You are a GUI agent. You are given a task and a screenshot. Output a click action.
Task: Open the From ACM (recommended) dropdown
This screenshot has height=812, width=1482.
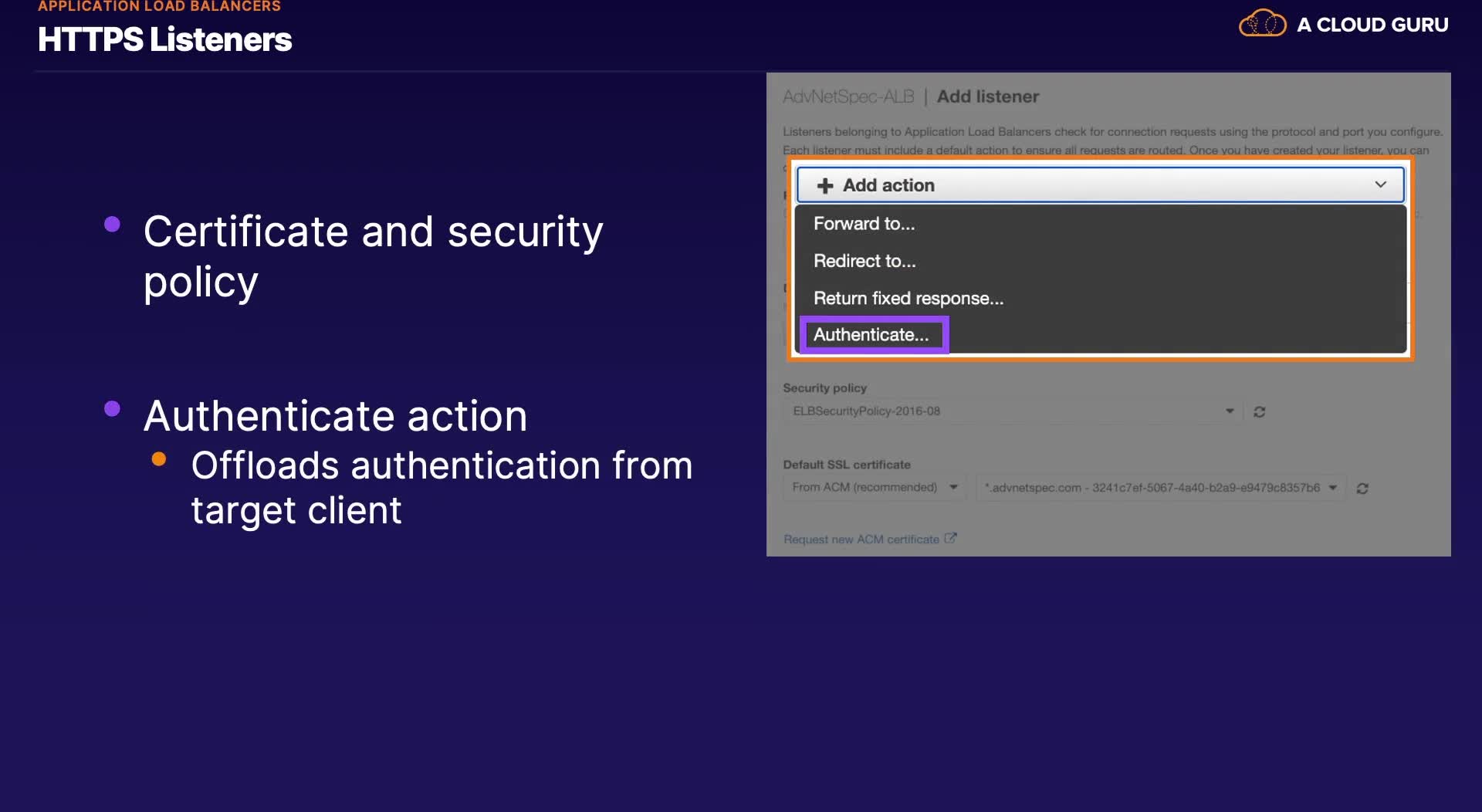(x=875, y=488)
